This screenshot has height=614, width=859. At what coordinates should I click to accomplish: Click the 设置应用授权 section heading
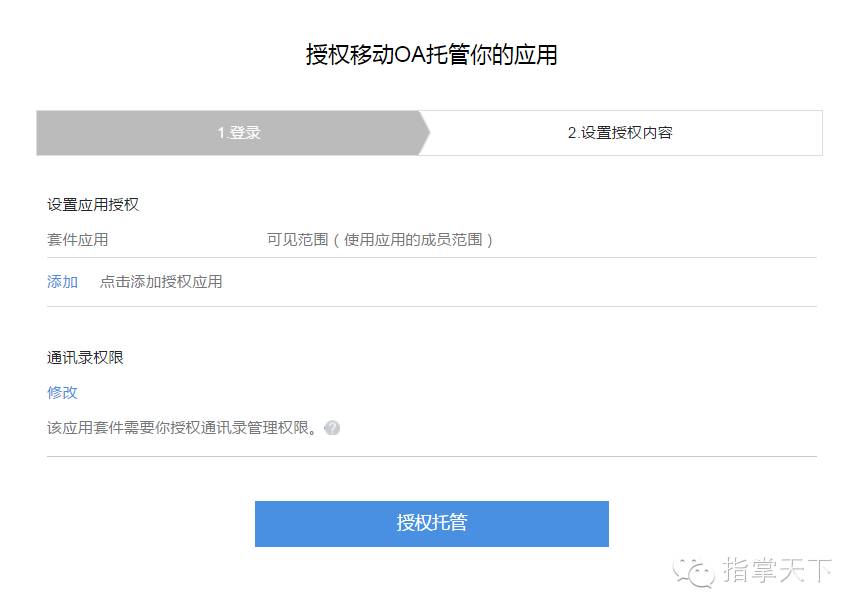[93, 205]
